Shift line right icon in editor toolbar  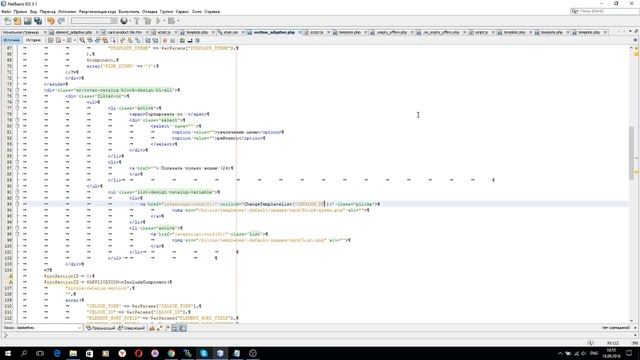(x=156, y=40)
